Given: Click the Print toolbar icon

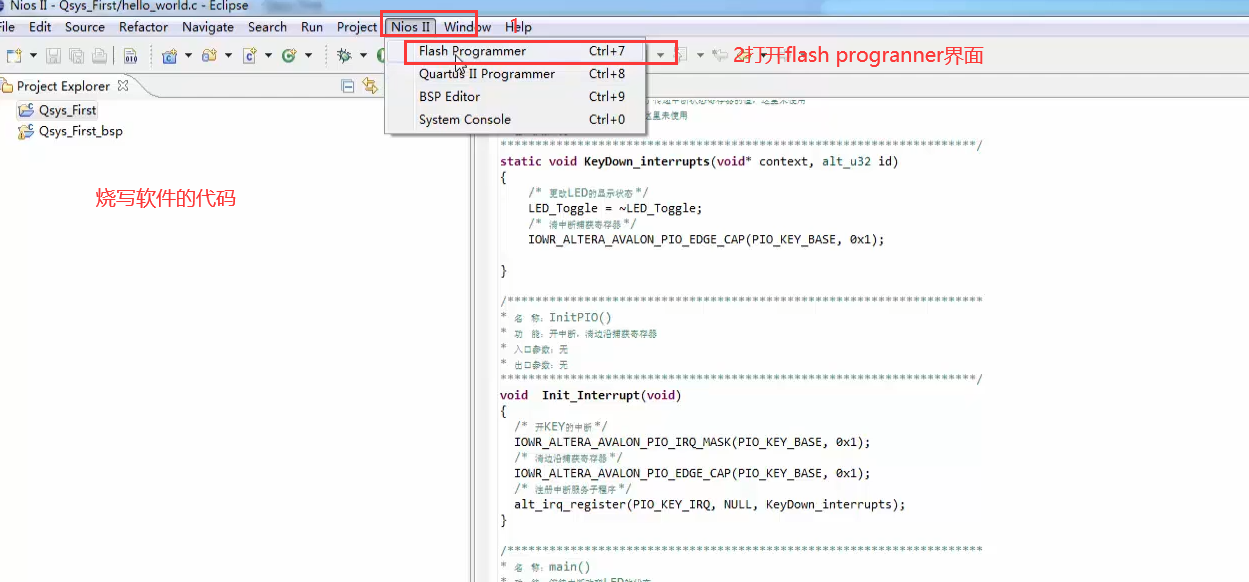Looking at the screenshot, I should (x=98, y=55).
